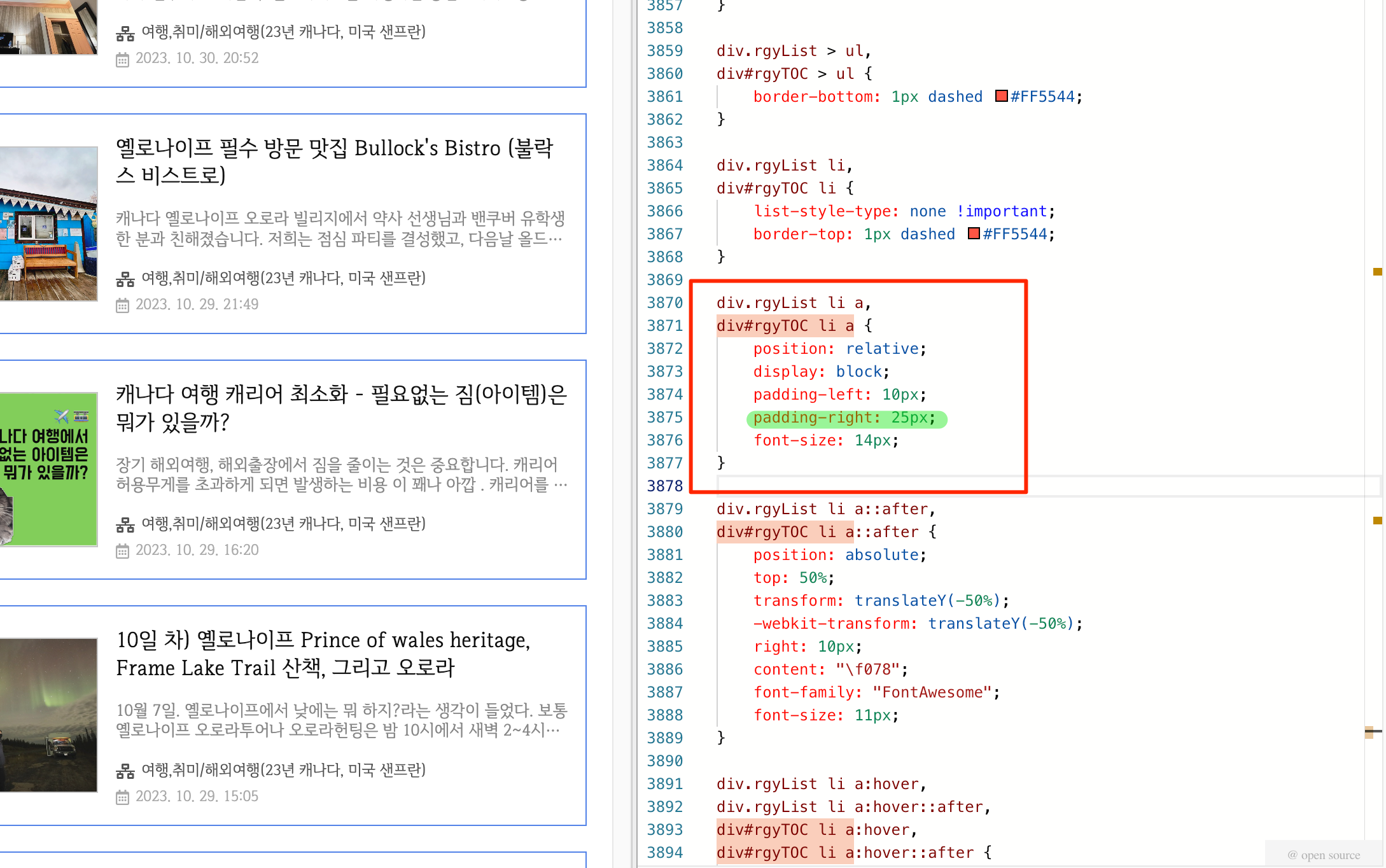The width and height of the screenshot is (1386, 868).
Task: Open the Bullock's Bistro post title
Action: pos(335,161)
